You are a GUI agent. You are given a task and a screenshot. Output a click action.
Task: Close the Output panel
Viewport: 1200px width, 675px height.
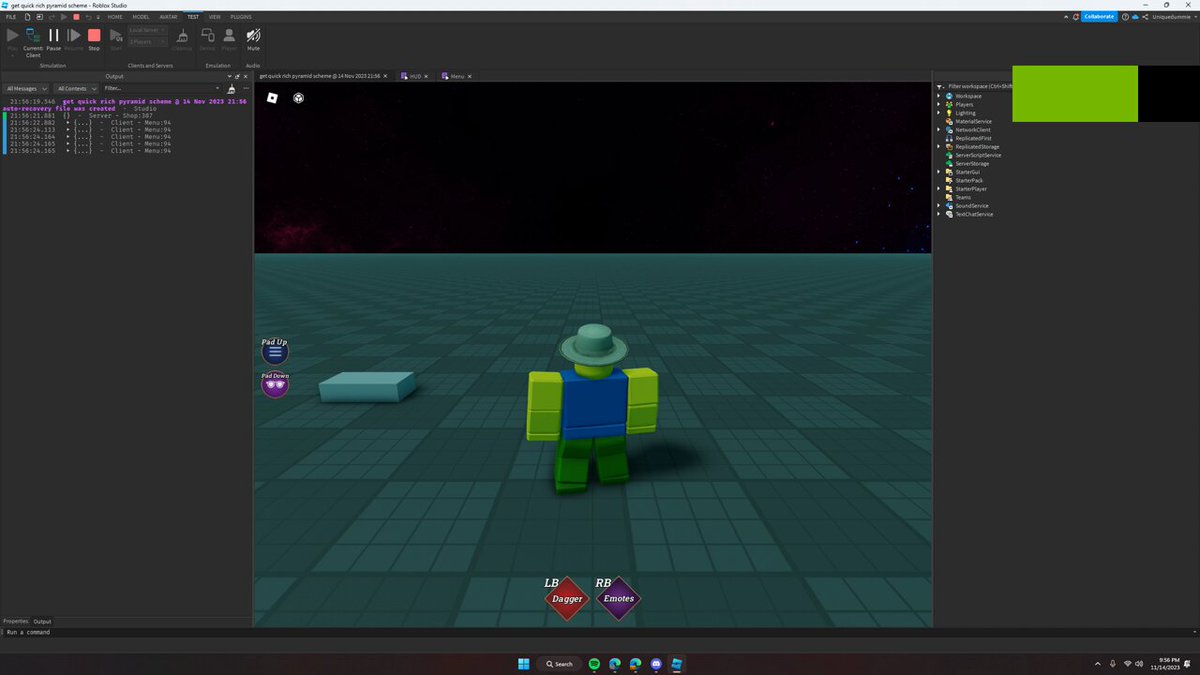pyautogui.click(x=245, y=76)
